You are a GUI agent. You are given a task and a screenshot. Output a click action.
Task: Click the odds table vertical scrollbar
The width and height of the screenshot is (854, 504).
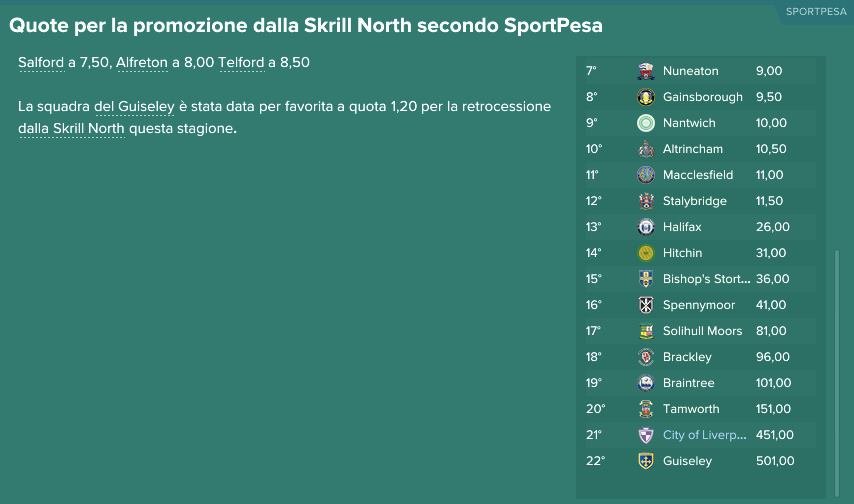[x=837, y=373]
